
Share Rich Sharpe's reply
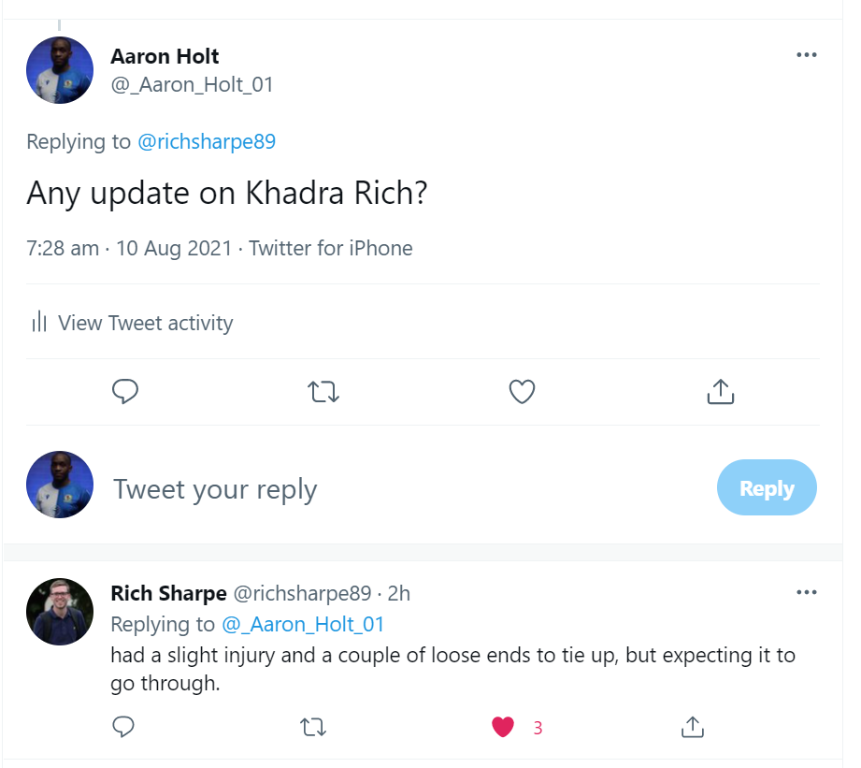coord(692,727)
